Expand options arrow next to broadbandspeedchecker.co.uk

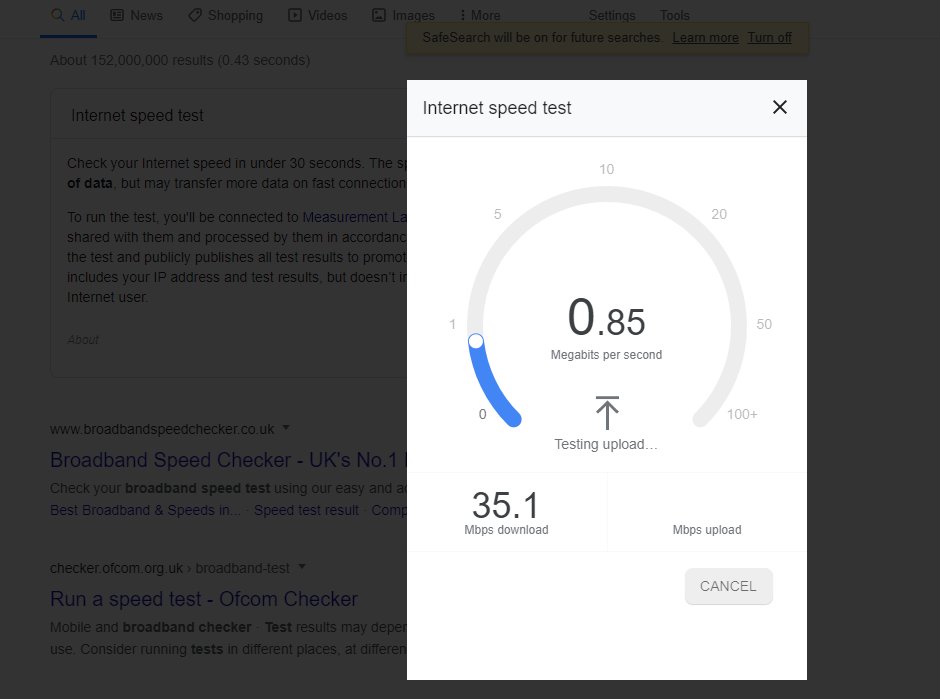coord(286,427)
